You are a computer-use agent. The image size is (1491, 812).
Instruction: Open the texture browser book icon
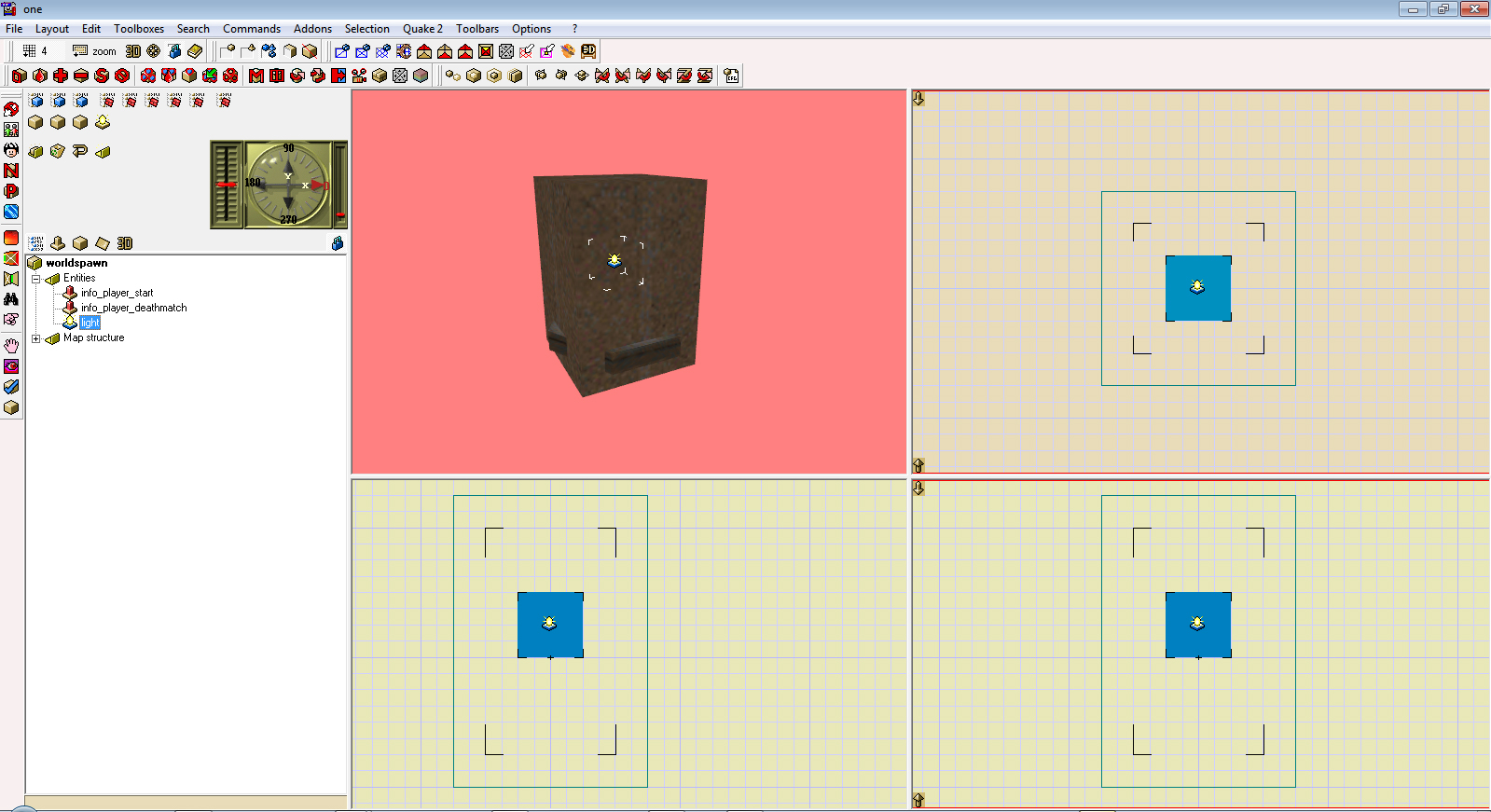point(195,51)
